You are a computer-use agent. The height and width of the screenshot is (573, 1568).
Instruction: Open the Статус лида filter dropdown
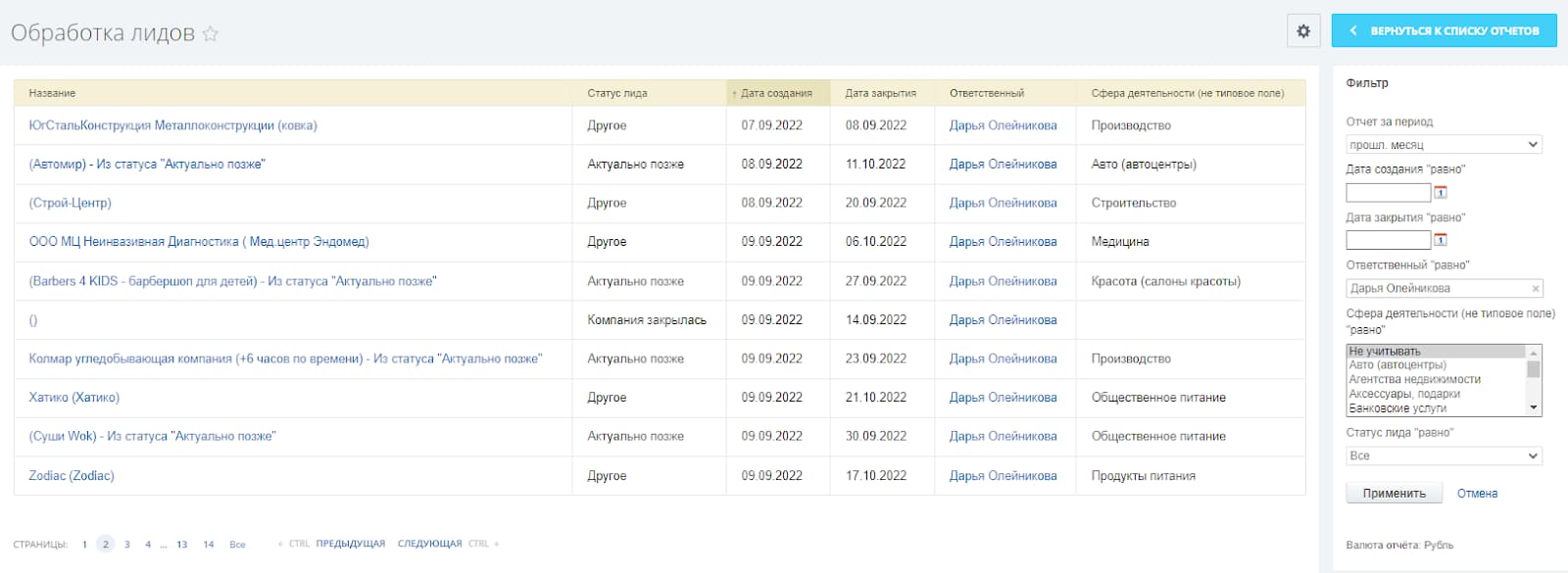[1444, 455]
